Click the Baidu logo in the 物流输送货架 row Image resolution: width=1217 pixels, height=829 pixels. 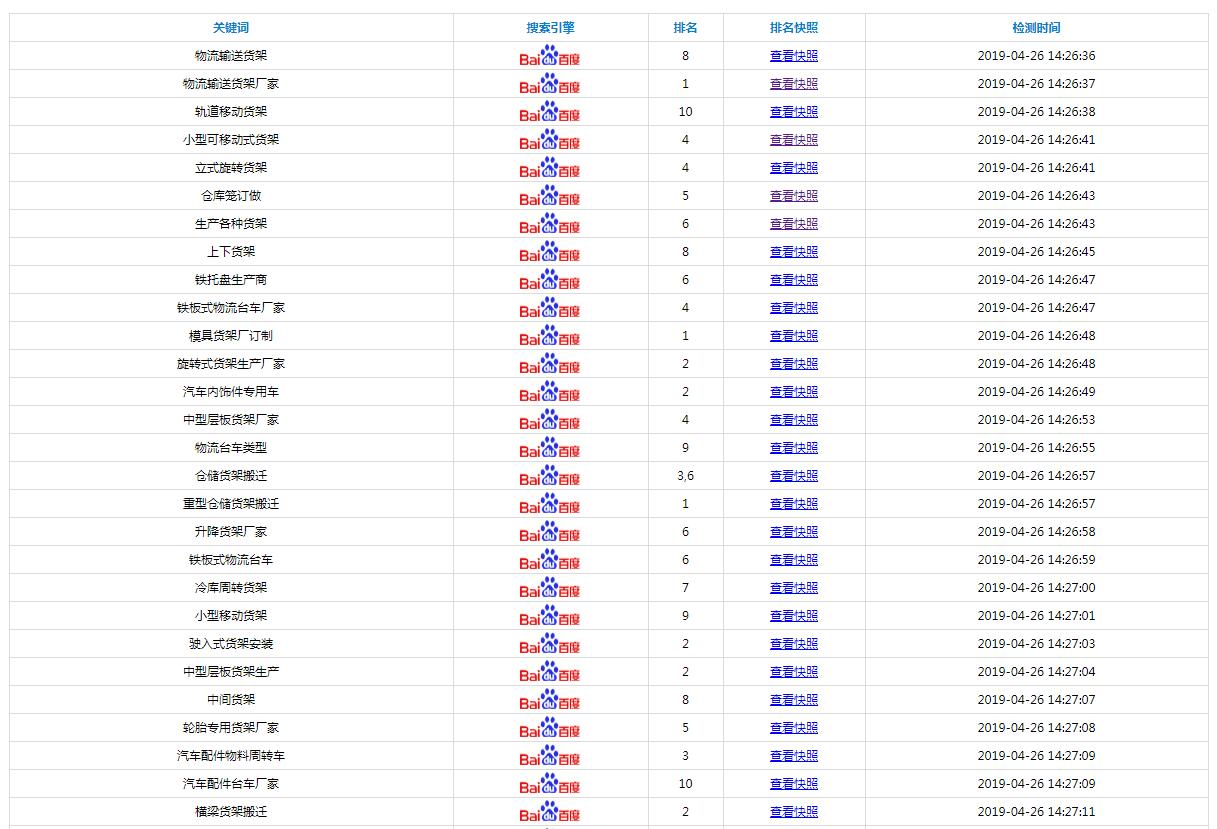click(x=550, y=56)
